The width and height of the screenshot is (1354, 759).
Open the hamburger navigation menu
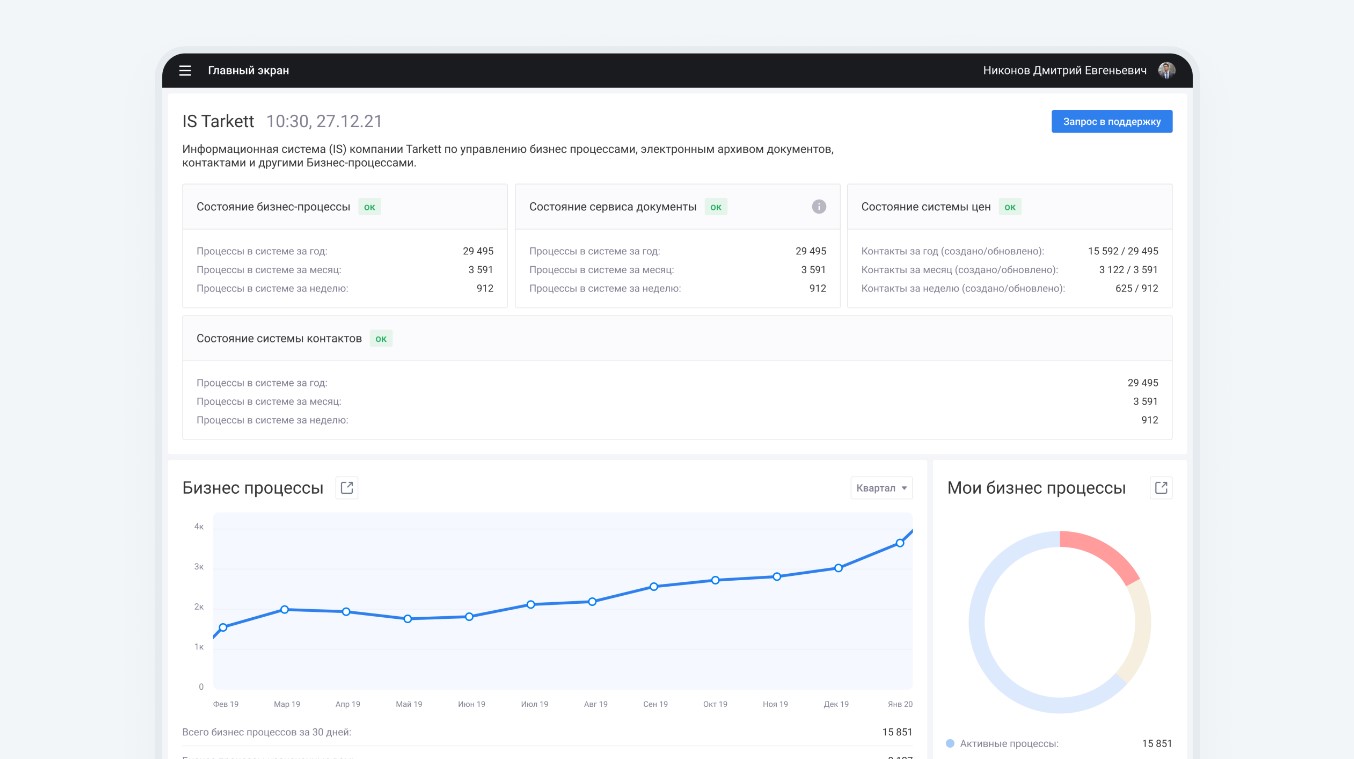[x=185, y=71]
